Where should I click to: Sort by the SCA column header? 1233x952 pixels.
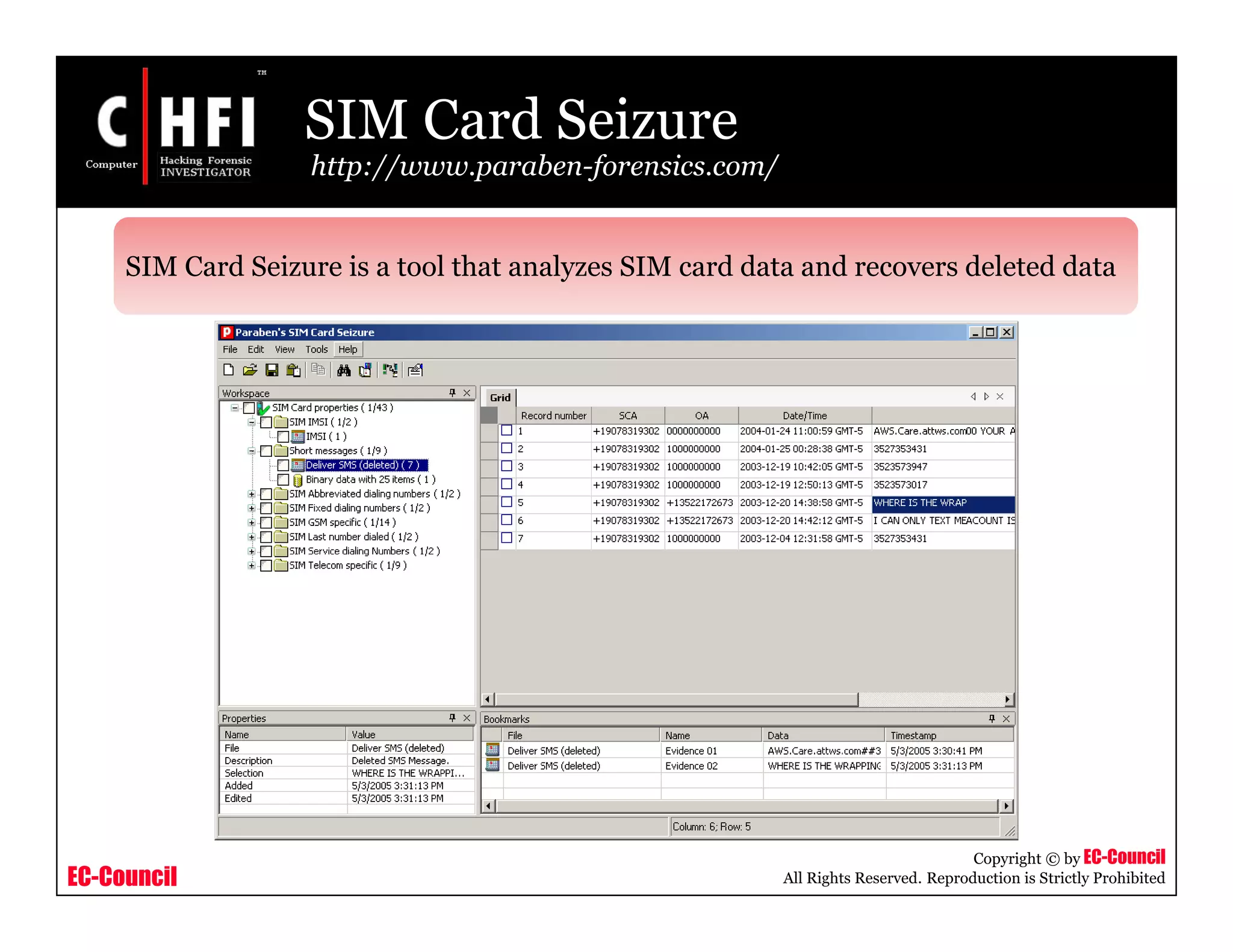(x=628, y=415)
